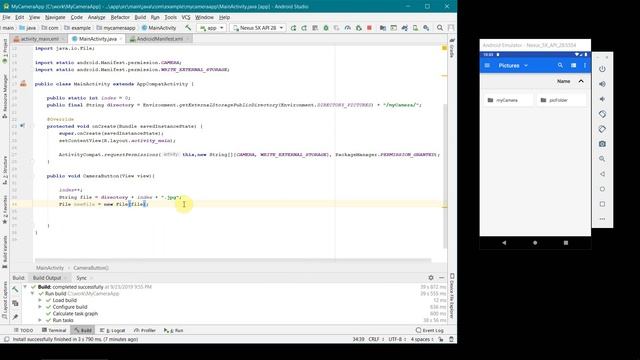Click mycameraapp breadcrumb in navigation bar

116,28
